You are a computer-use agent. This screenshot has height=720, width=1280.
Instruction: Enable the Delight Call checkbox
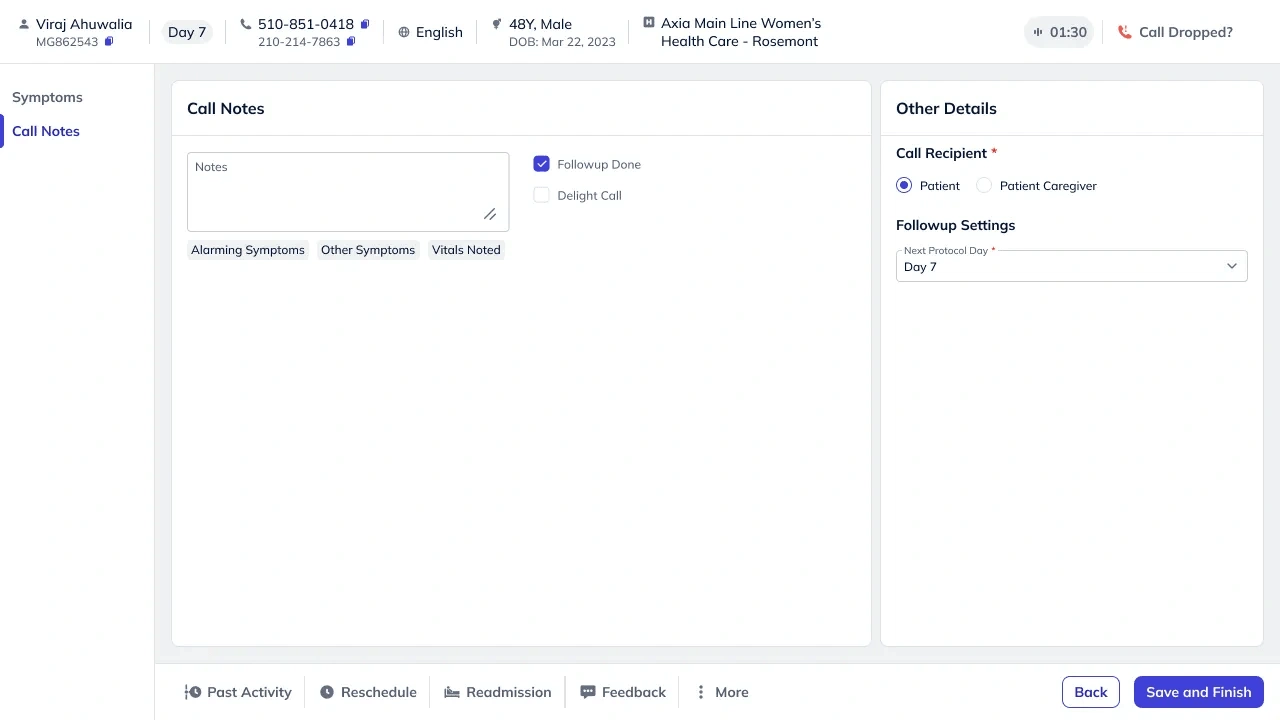pyautogui.click(x=542, y=195)
